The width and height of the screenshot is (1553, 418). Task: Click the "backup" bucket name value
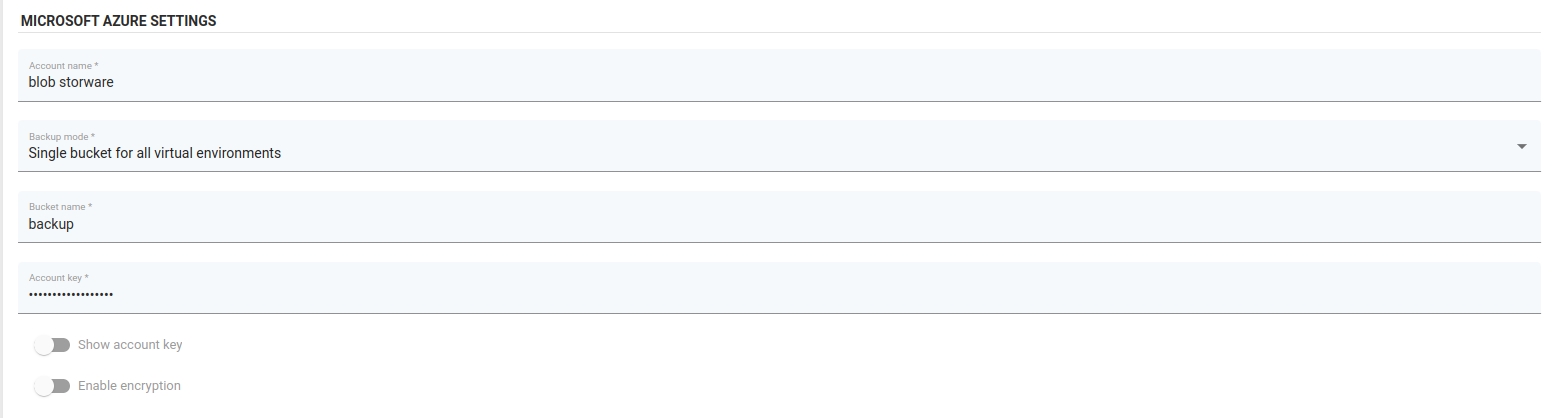coord(51,224)
